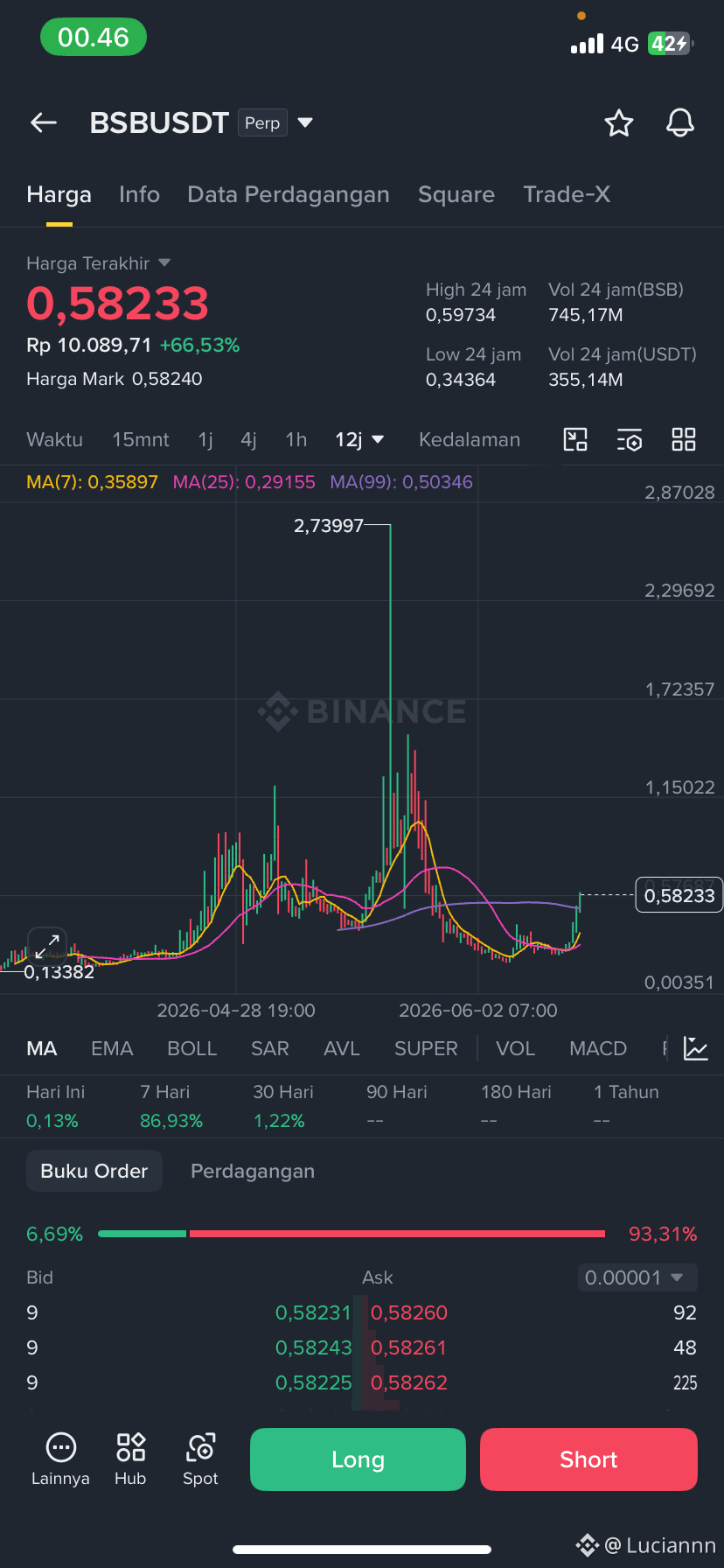Tap Harga Mark 0,58240 text
Image resolution: width=724 pixels, height=1568 pixels.
(115, 379)
